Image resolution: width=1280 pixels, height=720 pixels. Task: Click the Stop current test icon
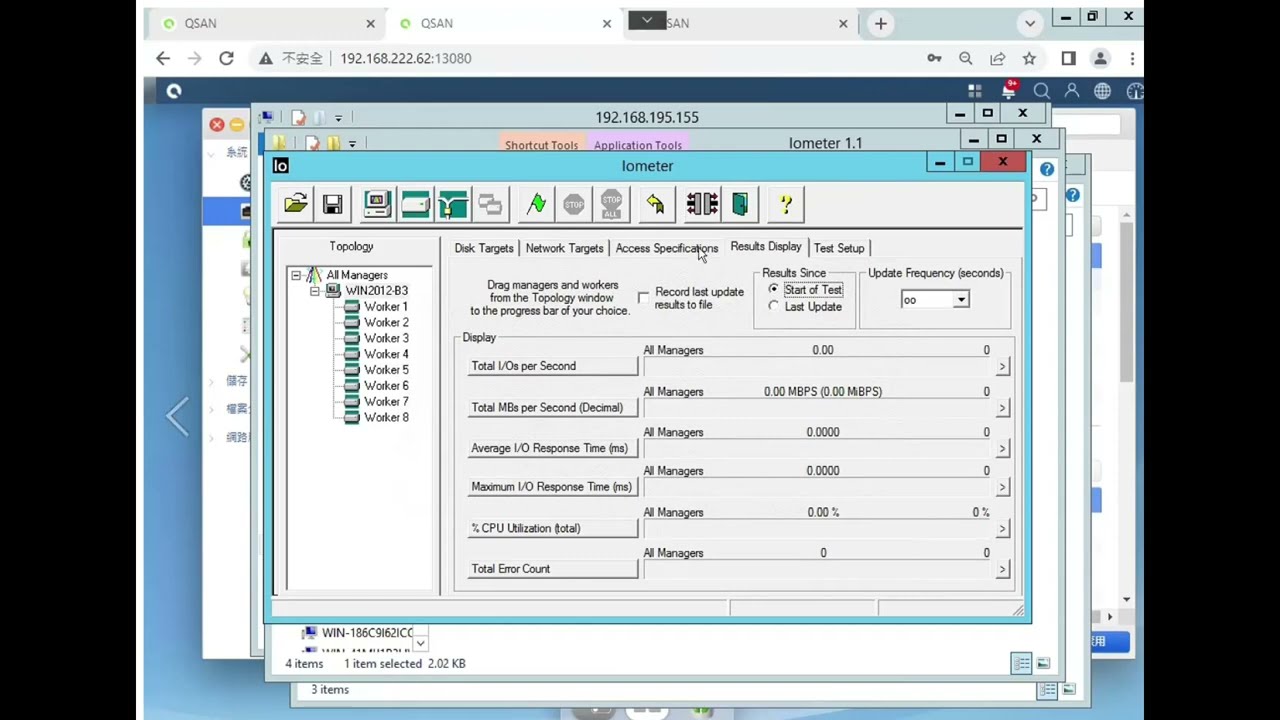click(574, 204)
